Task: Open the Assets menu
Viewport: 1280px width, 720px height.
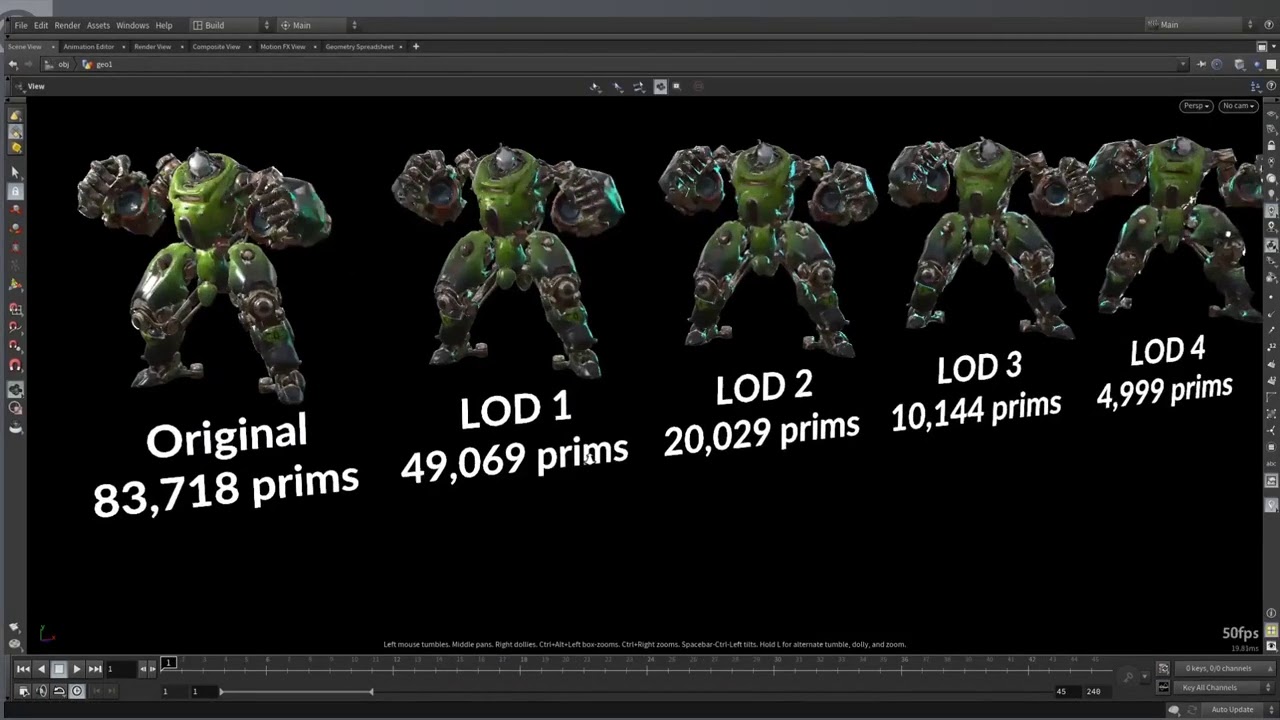Action: pyautogui.click(x=98, y=25)
